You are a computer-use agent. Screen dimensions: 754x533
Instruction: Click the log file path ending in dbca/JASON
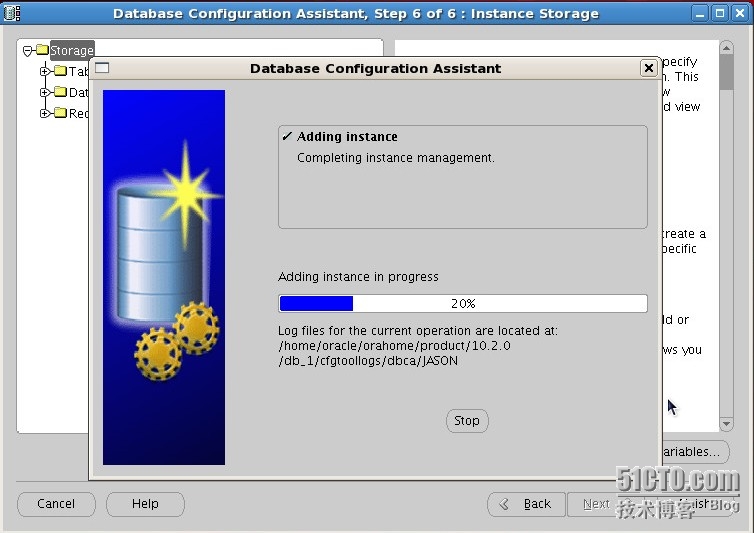coord(394,353)
